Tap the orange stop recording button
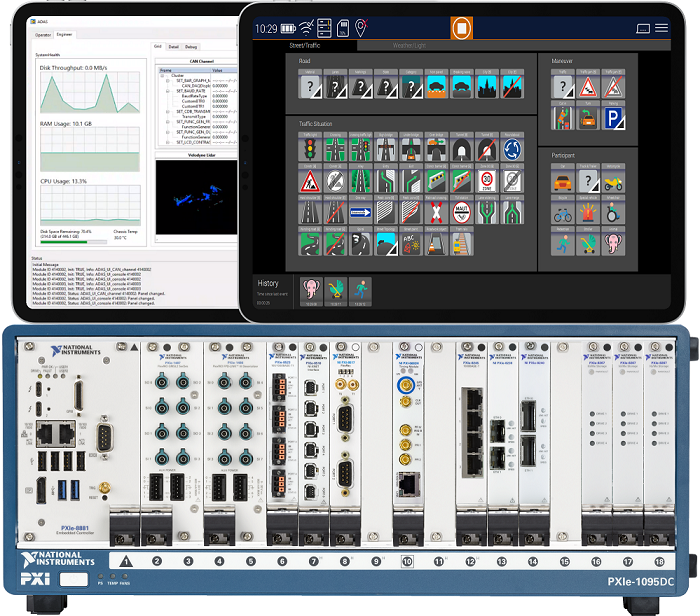Screen dimensions: 700x616 [462, 28]
